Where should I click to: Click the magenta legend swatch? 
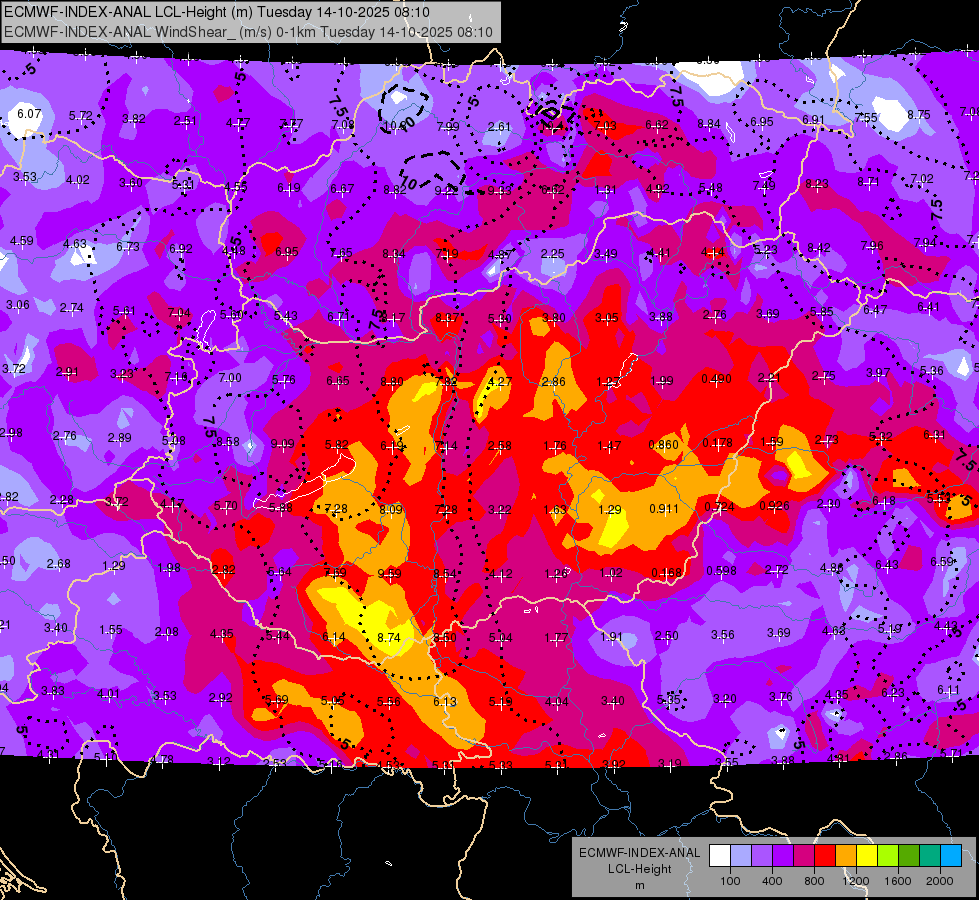point(804,855)
